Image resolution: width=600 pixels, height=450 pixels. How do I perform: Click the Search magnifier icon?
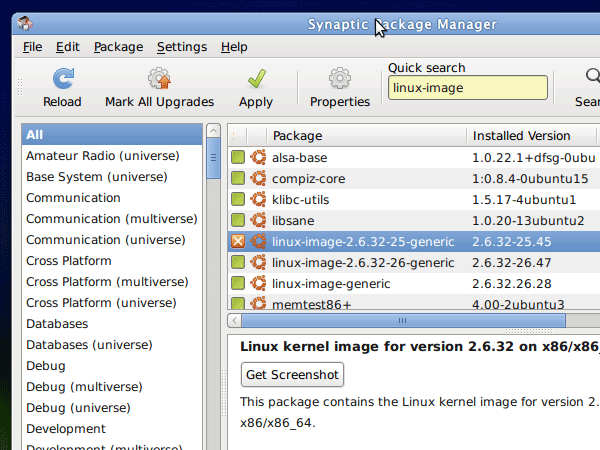(x=593, y=75)
